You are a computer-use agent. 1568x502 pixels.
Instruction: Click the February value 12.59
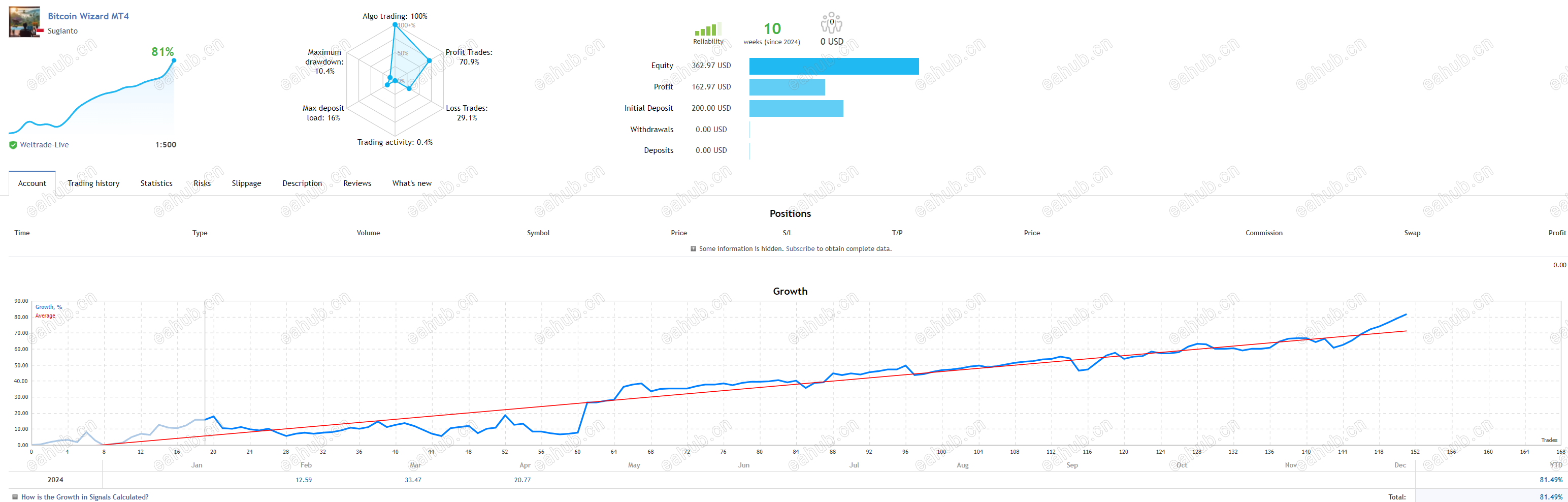pos(304,480)
